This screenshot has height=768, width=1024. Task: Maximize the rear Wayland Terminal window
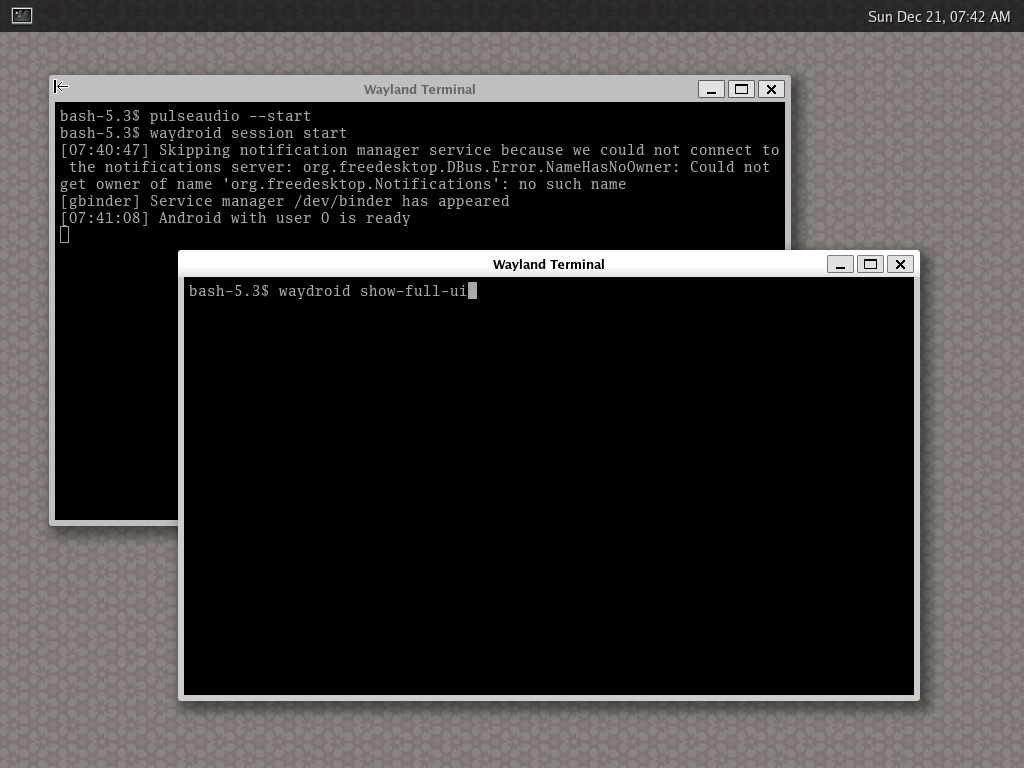point(741,89)
